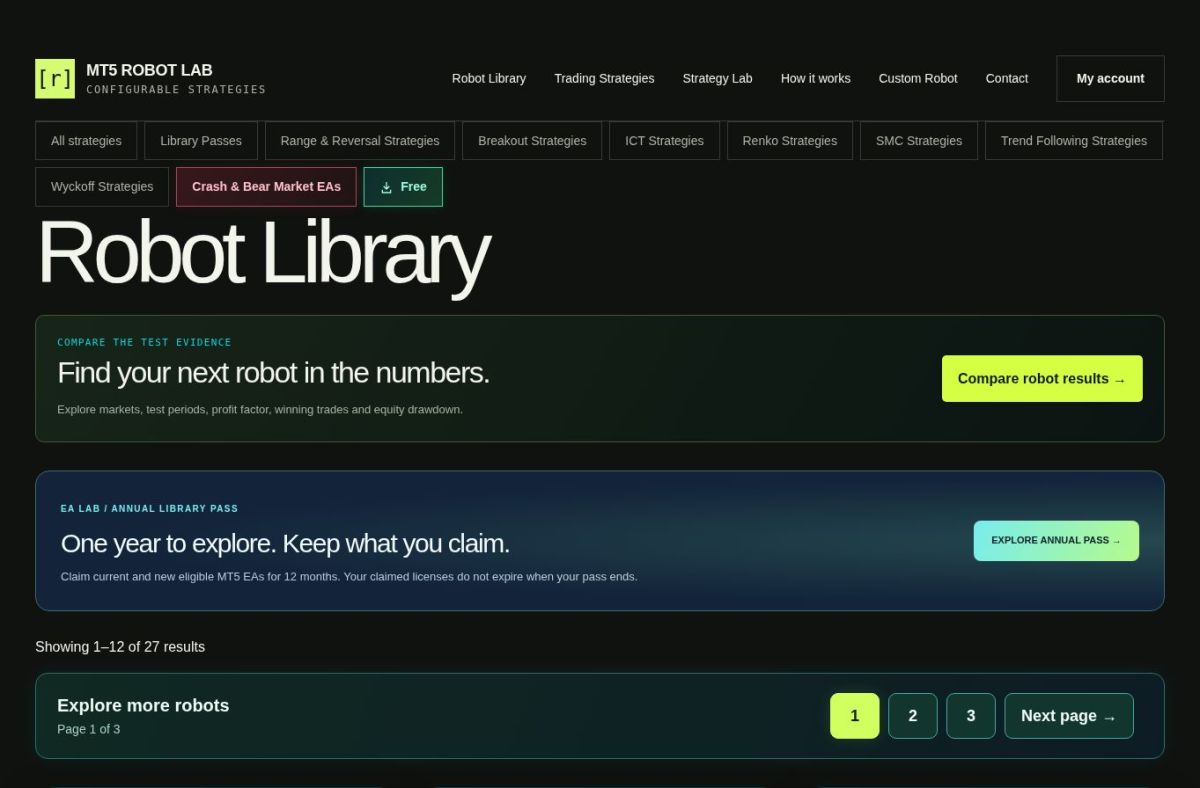Click the MT5 Robot Lab logo icon
The image size is (1200, 788).
(55, 78)
